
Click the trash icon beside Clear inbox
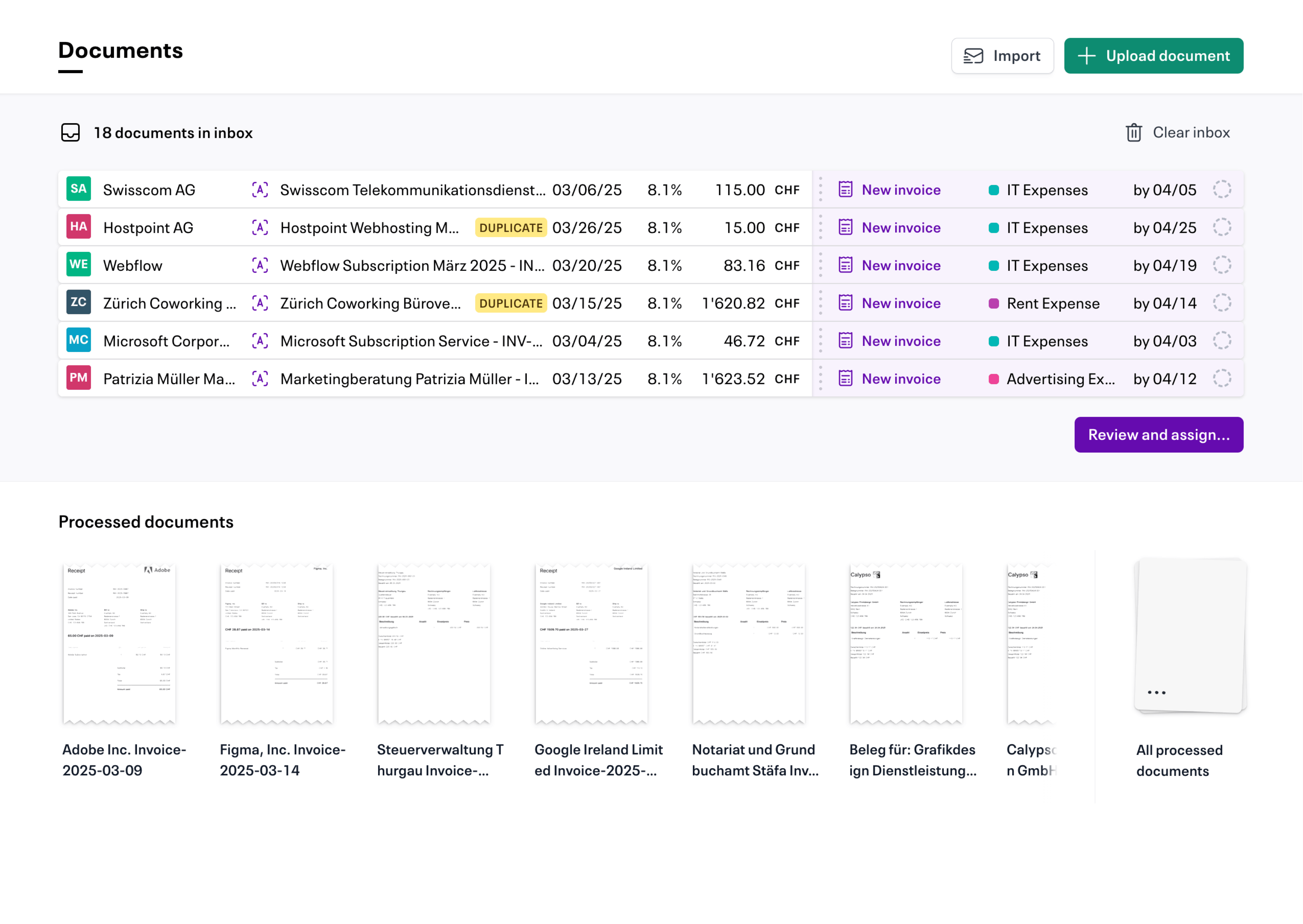coord(1134,133)
